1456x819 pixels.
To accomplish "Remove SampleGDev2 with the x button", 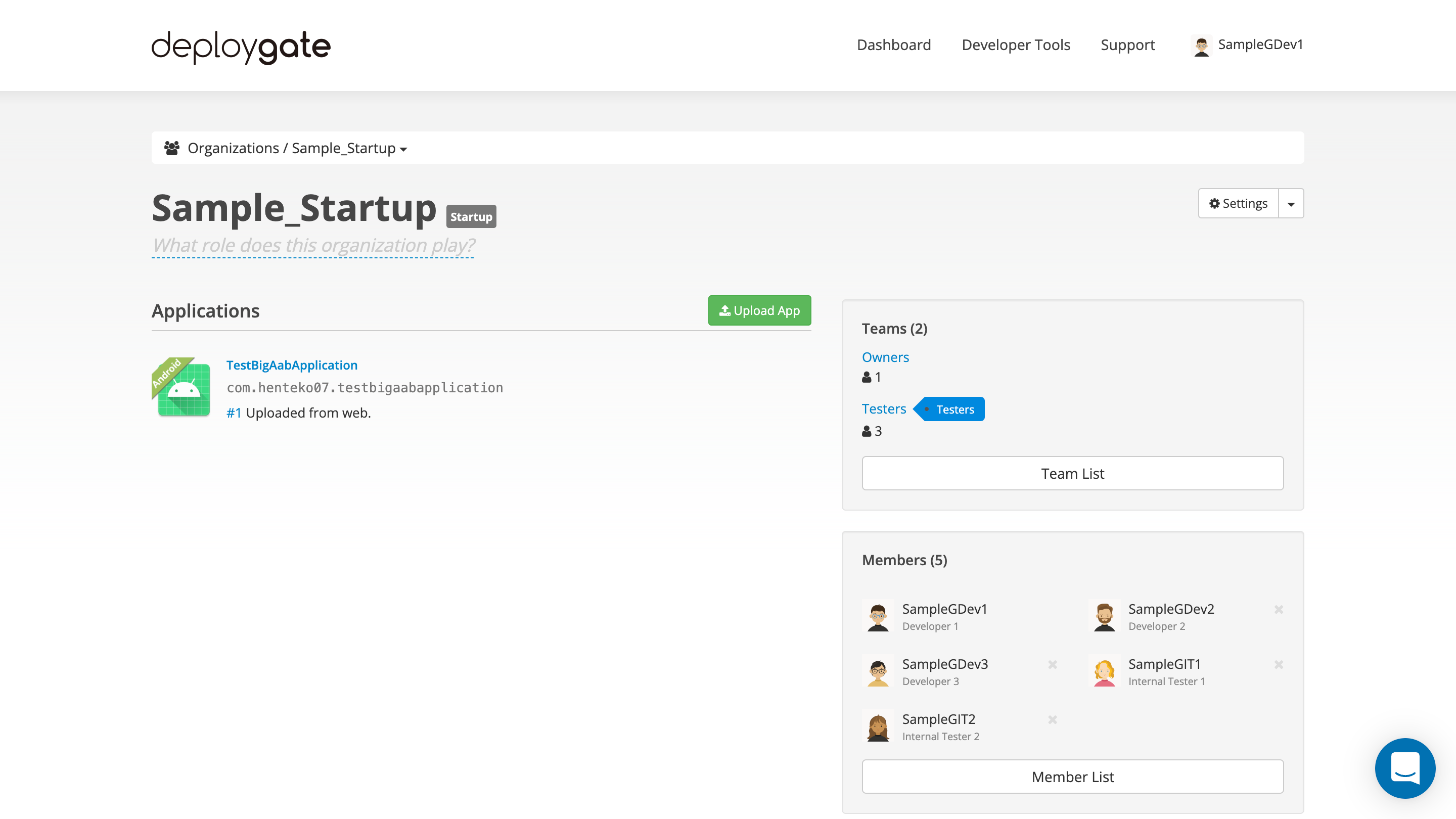I will (x=1279, y=609).
